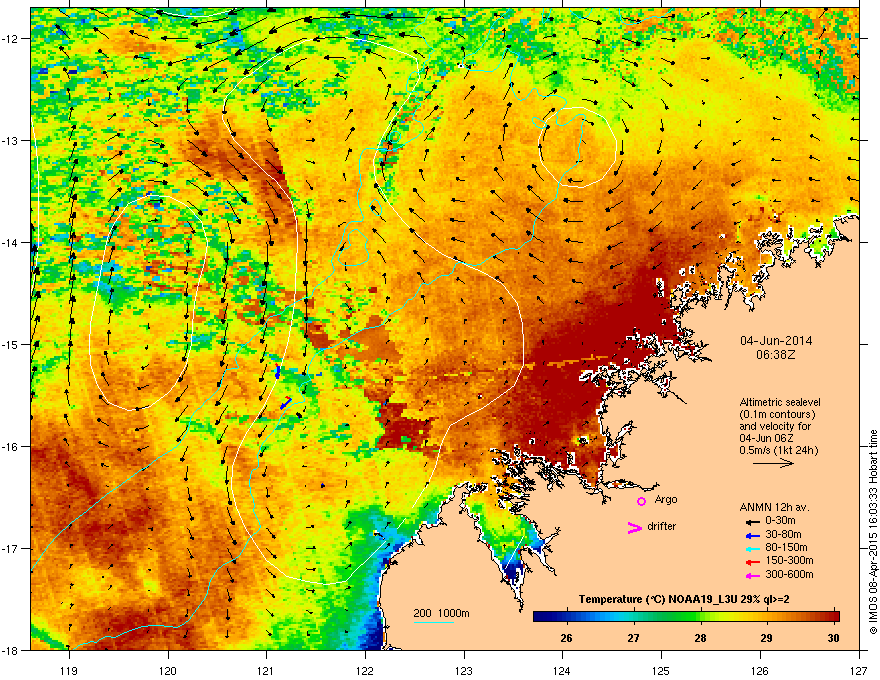This screenshot has height=680, width=880.
Task: Click the time text 06:38Z
Action: click(x=776, y=355)
